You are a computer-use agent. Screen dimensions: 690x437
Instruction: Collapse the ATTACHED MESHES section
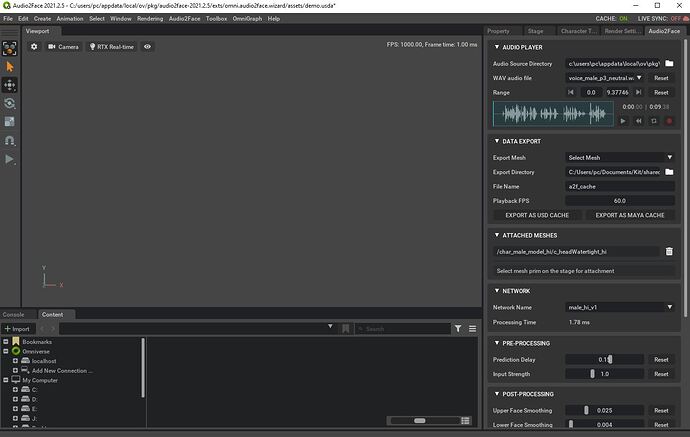(497, 235)
